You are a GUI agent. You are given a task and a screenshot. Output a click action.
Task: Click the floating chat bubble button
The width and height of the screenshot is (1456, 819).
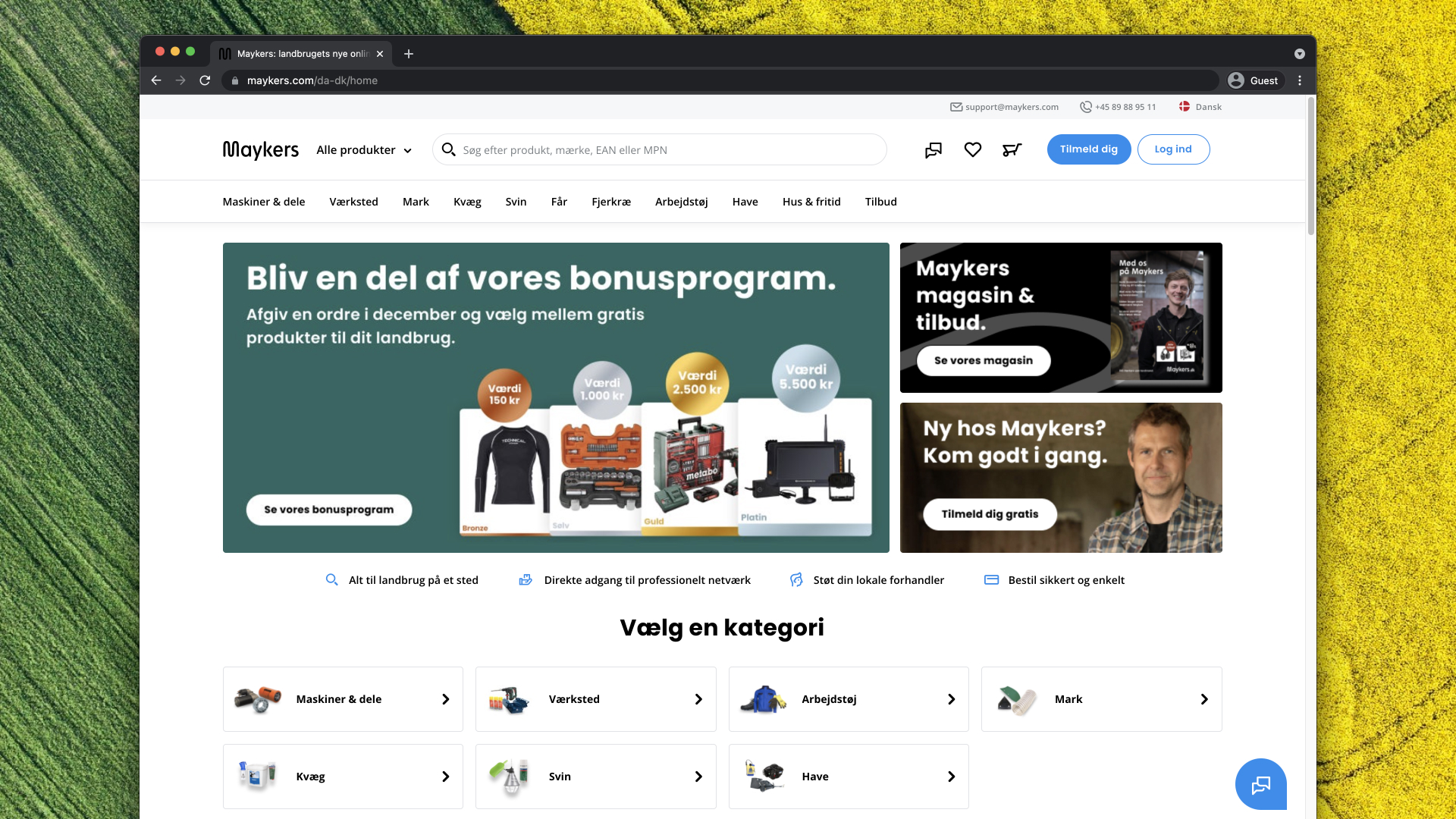(x=1260, y=784)
